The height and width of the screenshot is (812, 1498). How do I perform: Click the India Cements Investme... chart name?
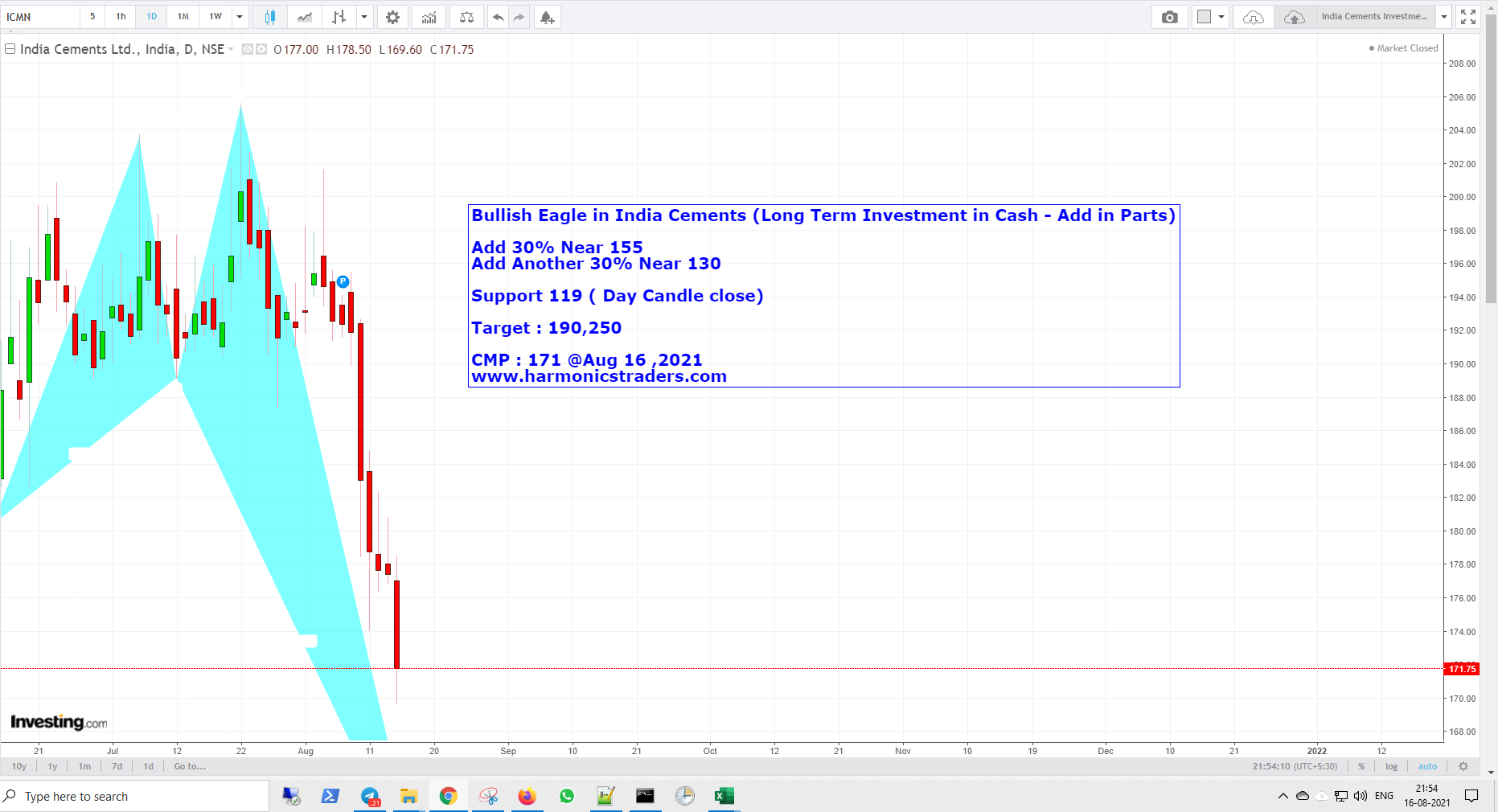(1375, 17)
